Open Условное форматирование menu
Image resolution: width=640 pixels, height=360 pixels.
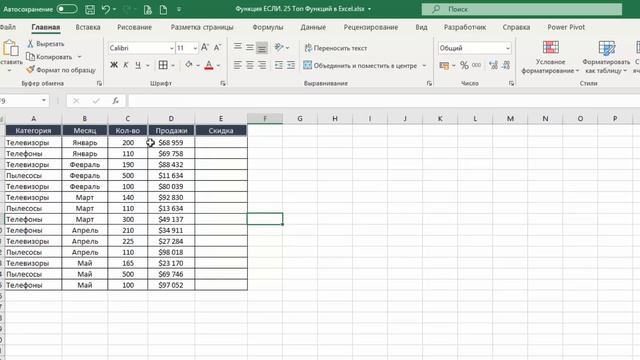click(x=550, y=57)
